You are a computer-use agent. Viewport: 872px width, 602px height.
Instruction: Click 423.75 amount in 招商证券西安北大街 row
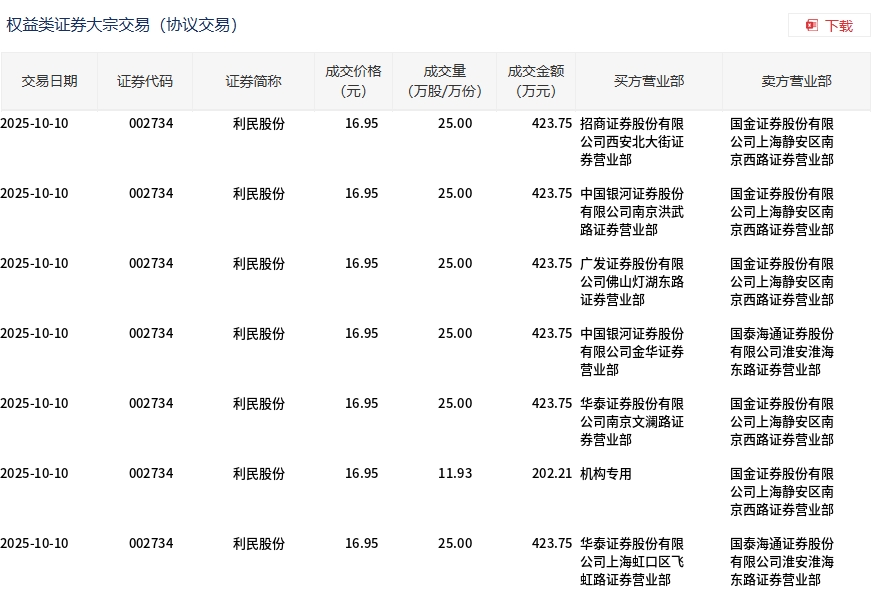coord(552,124)
